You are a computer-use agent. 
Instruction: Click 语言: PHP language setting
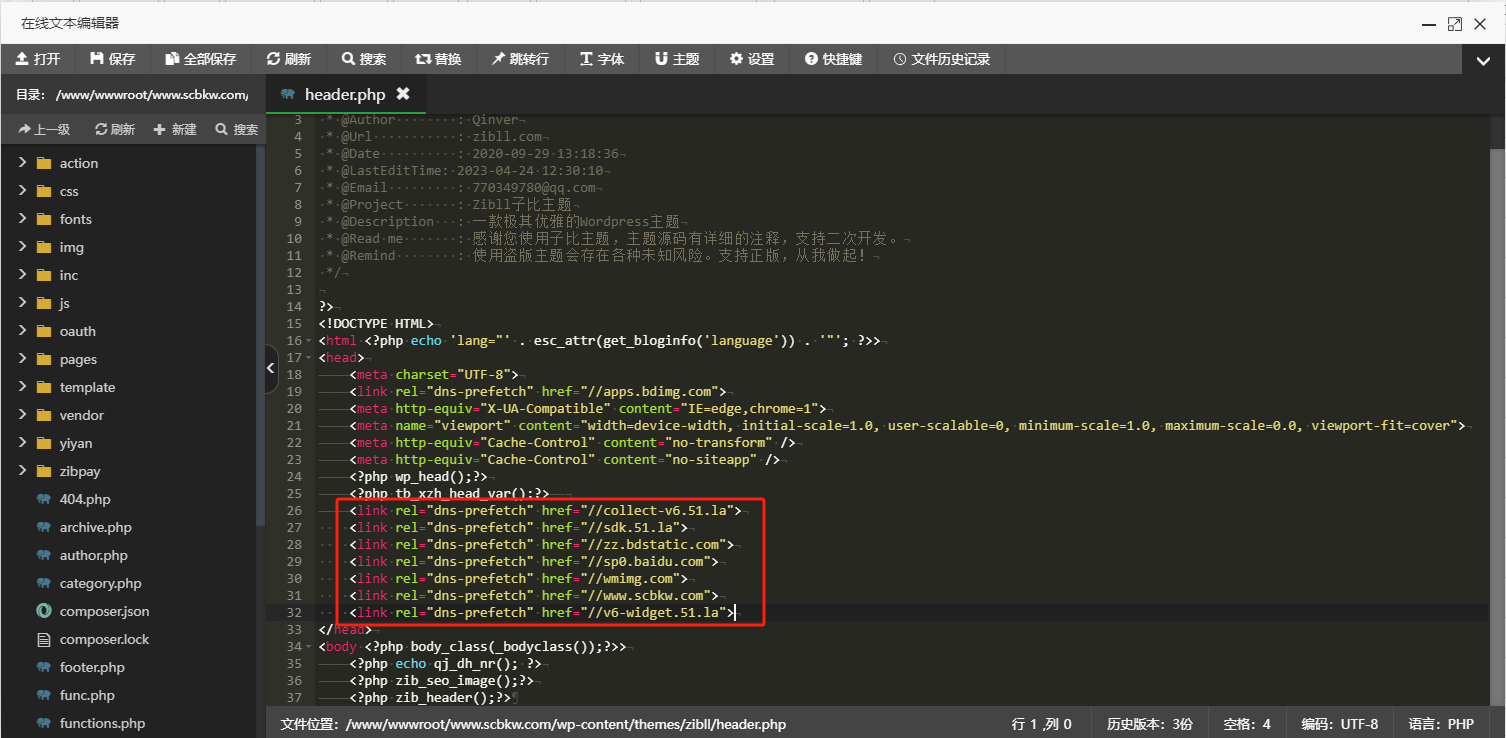coord(1441,724)
